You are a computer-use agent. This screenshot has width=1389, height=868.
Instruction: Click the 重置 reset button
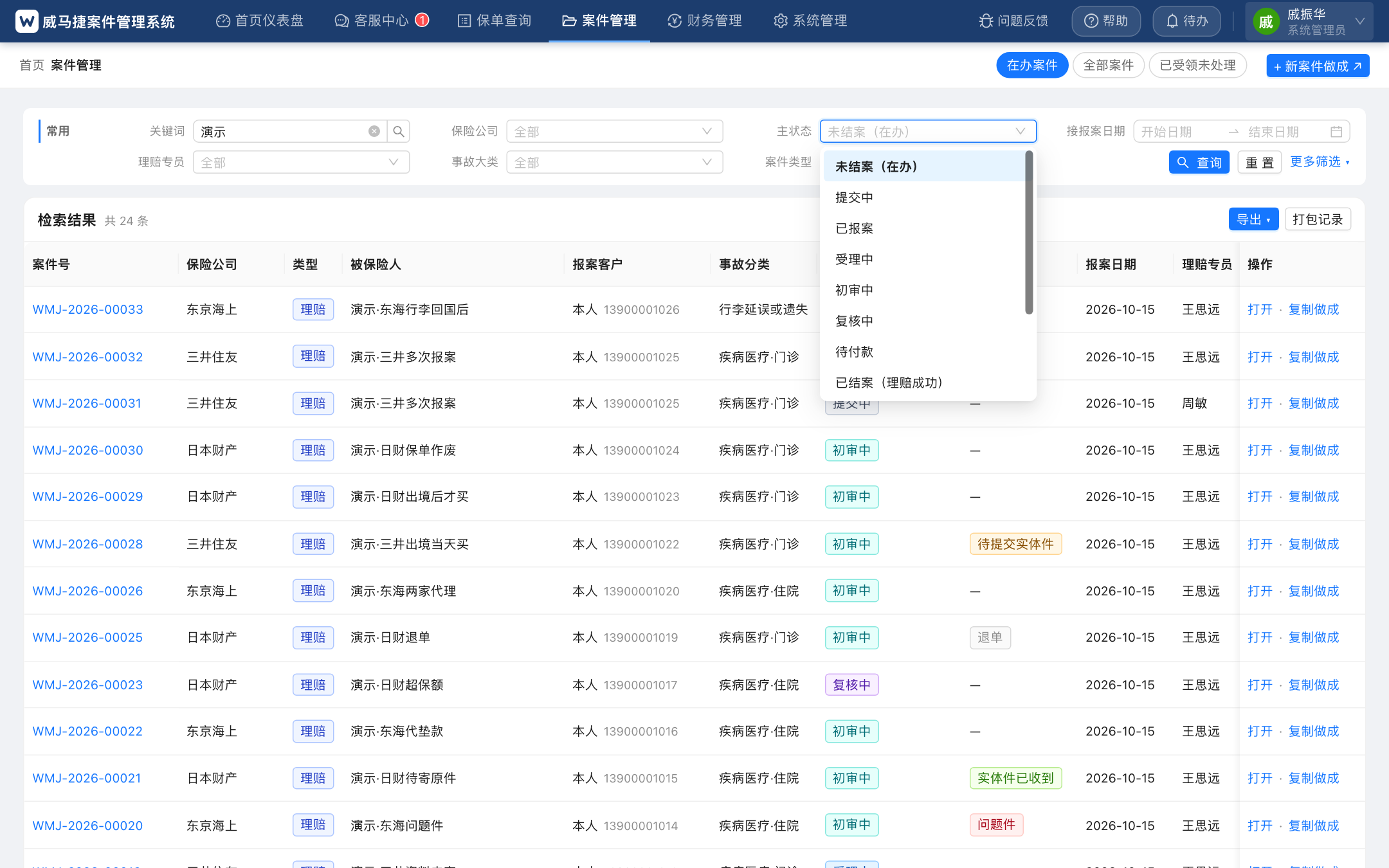1259,162
